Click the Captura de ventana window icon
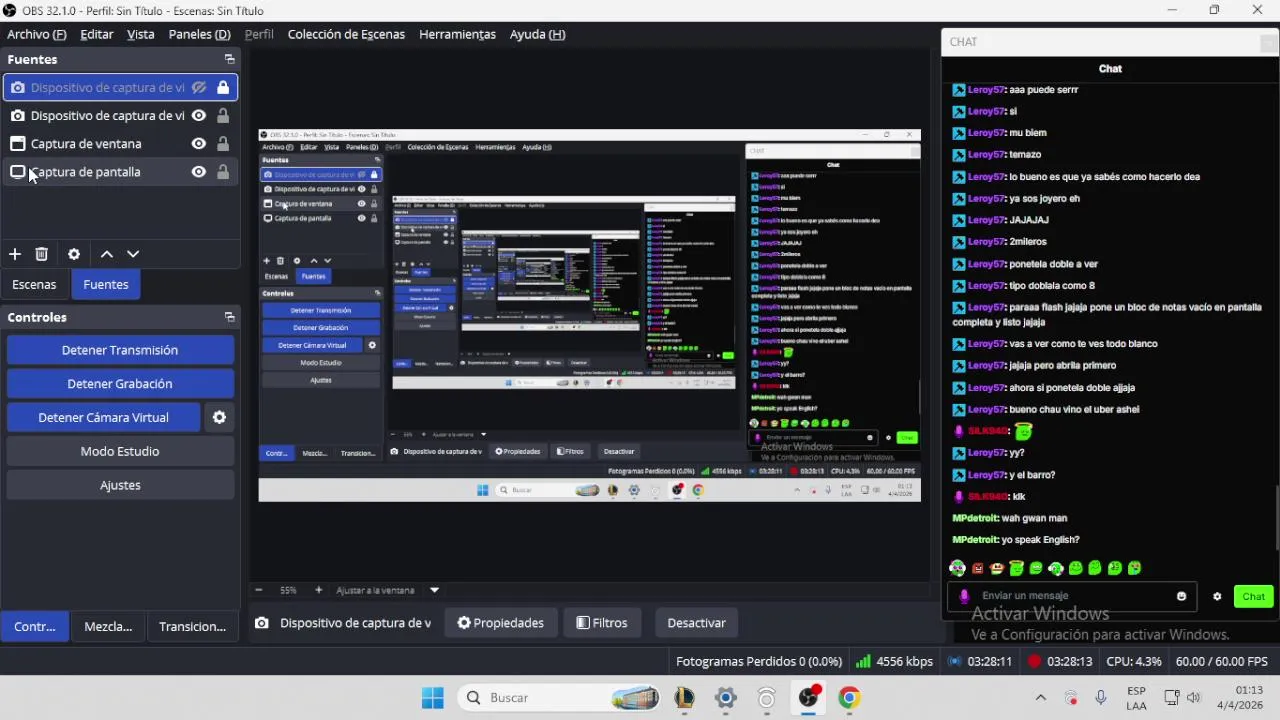The height and width of the screenshot is (720, 1280). 17,143
